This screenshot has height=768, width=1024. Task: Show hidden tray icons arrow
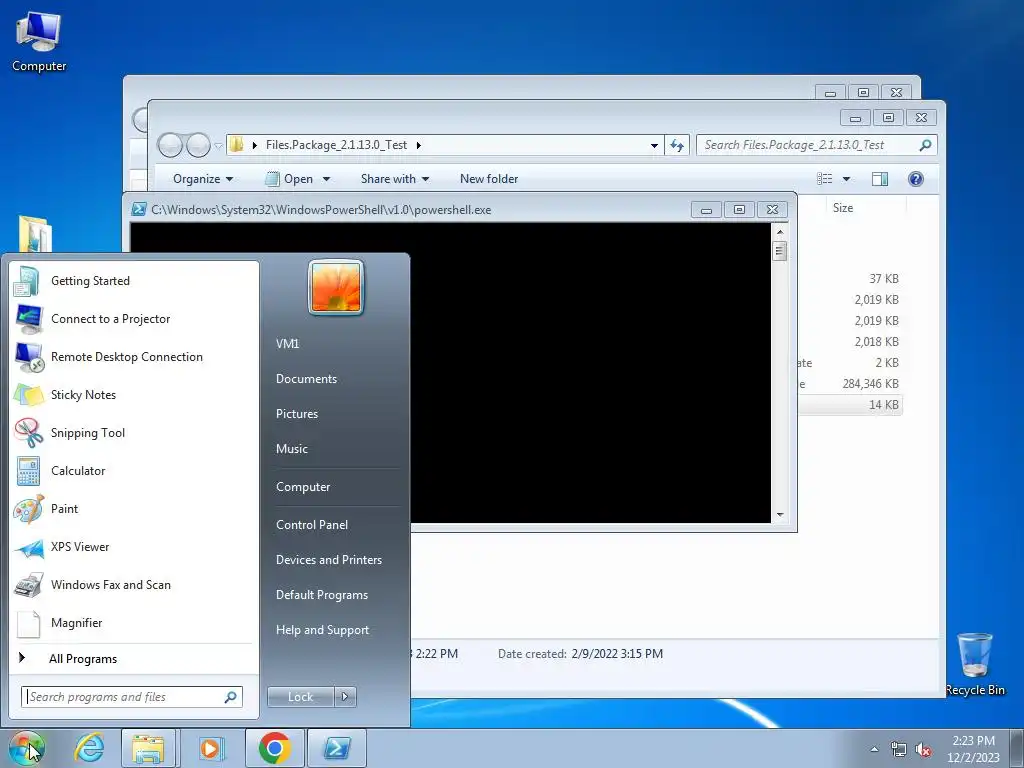[874, 749]
